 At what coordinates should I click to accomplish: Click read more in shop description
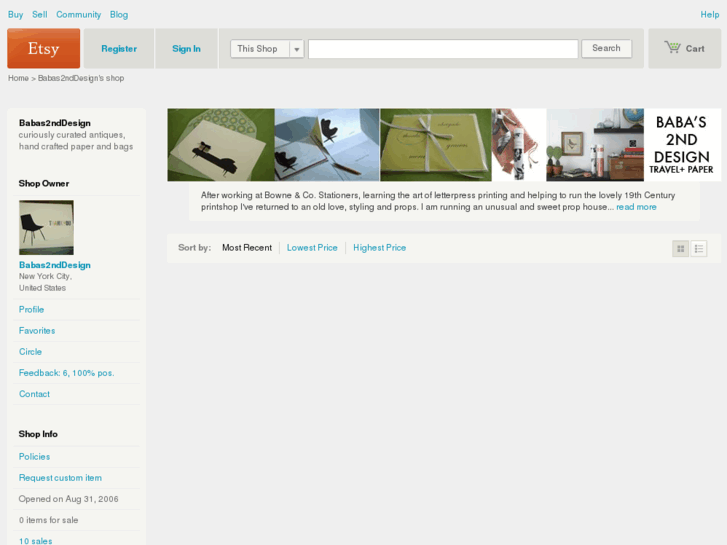[636, 207]
